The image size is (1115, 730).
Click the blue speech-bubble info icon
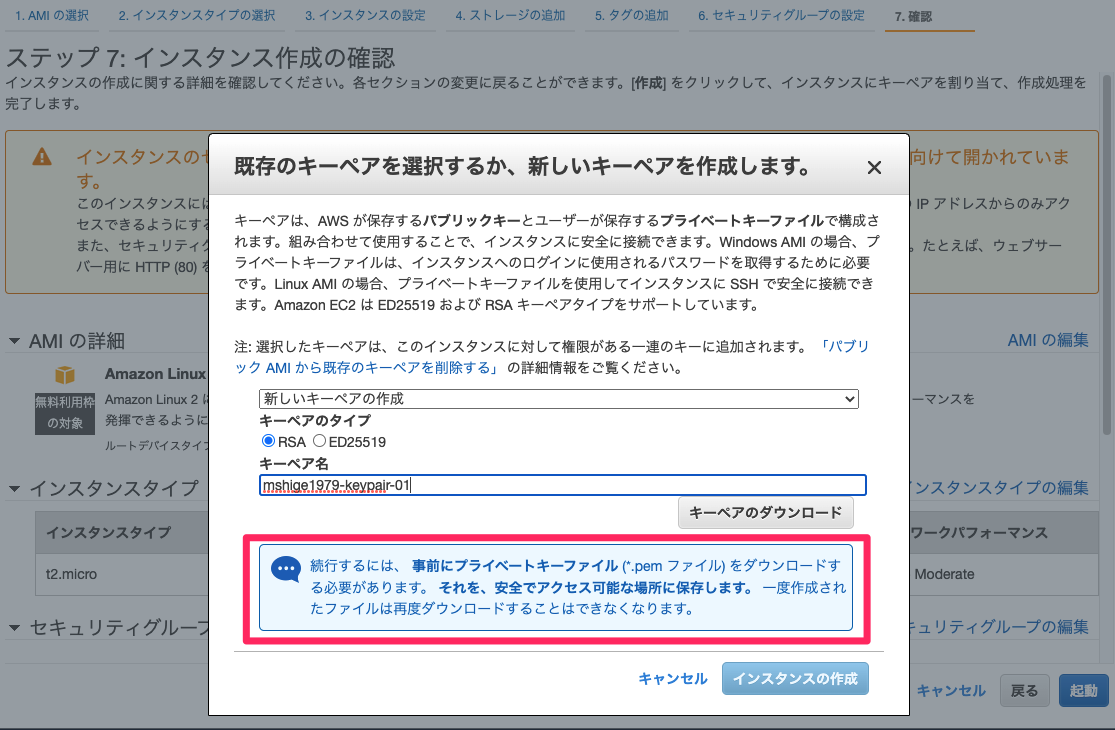[x=287, y=570]
